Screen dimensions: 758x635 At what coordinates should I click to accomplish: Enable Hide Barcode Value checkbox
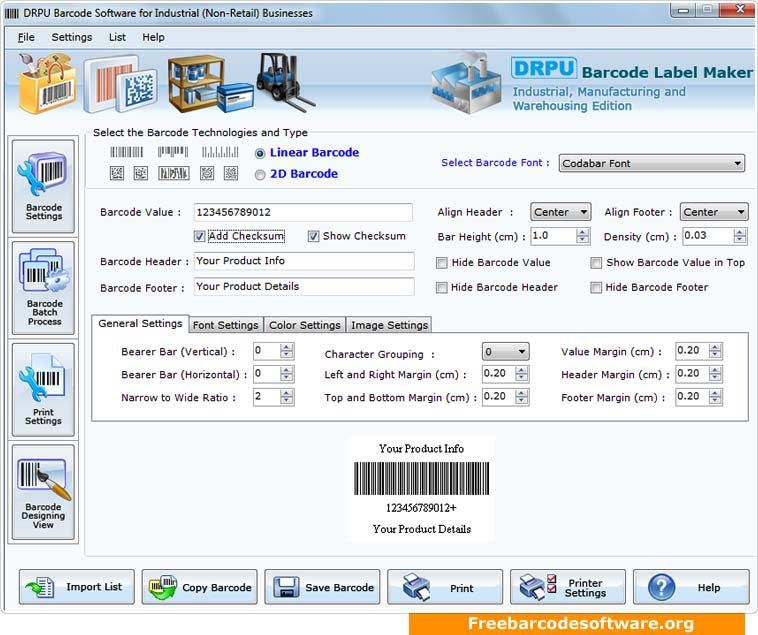(441, 263)
